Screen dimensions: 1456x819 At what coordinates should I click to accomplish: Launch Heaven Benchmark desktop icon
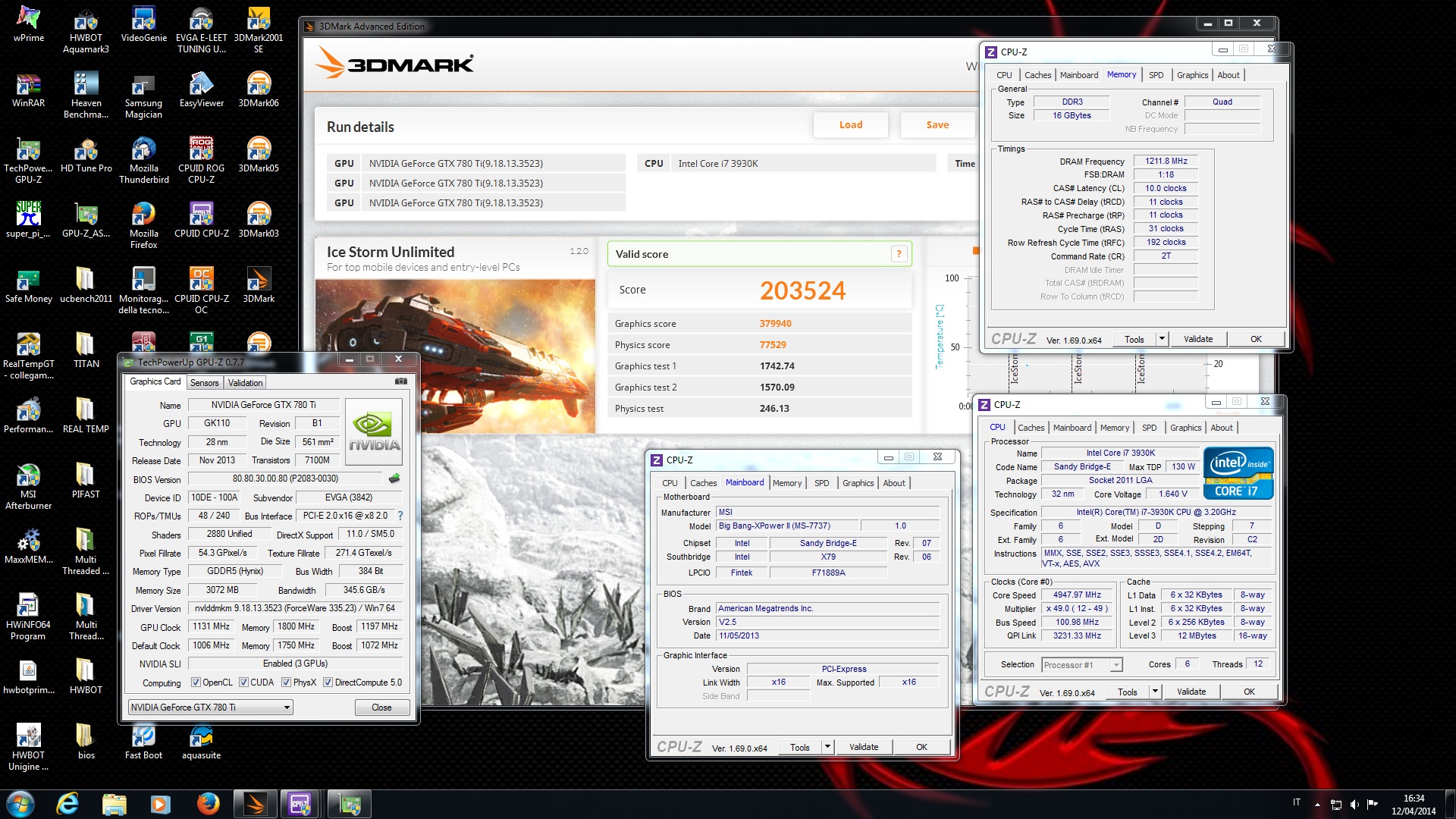coord(86,96)
